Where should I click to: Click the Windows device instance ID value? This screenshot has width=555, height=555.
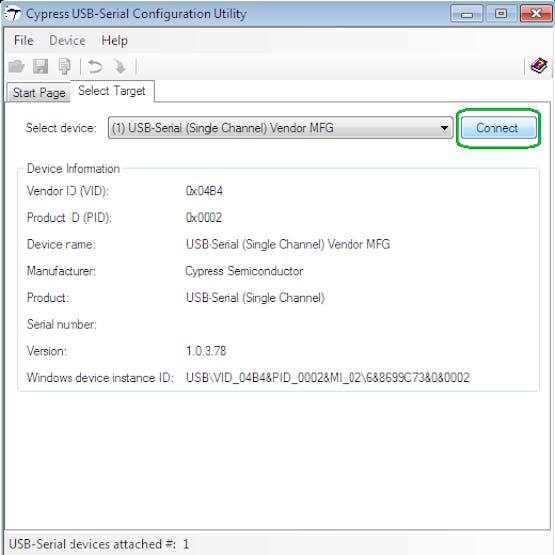[x=328, y=378]
